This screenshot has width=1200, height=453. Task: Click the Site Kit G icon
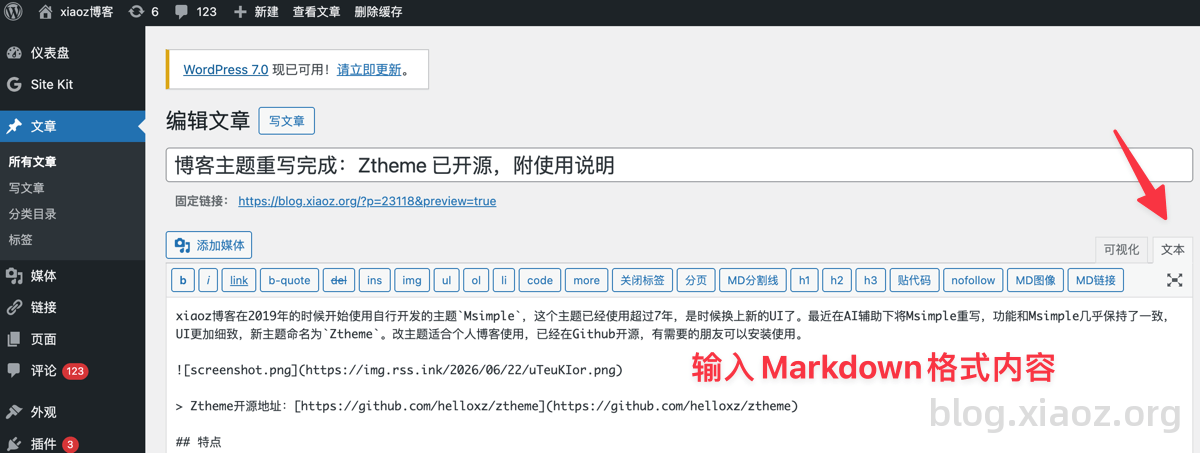point(14,85)
